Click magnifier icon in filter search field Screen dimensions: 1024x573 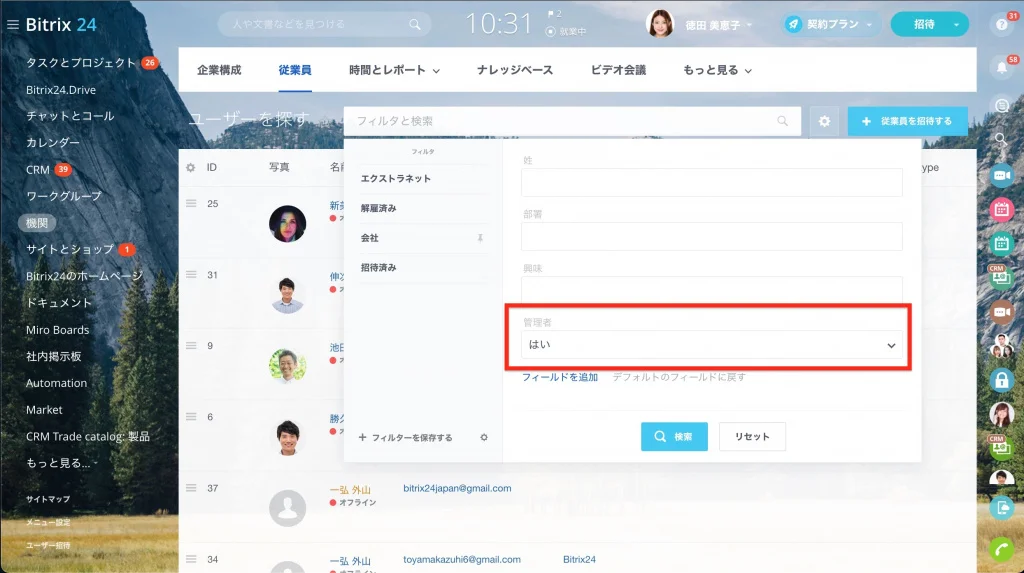click(782, 121)
